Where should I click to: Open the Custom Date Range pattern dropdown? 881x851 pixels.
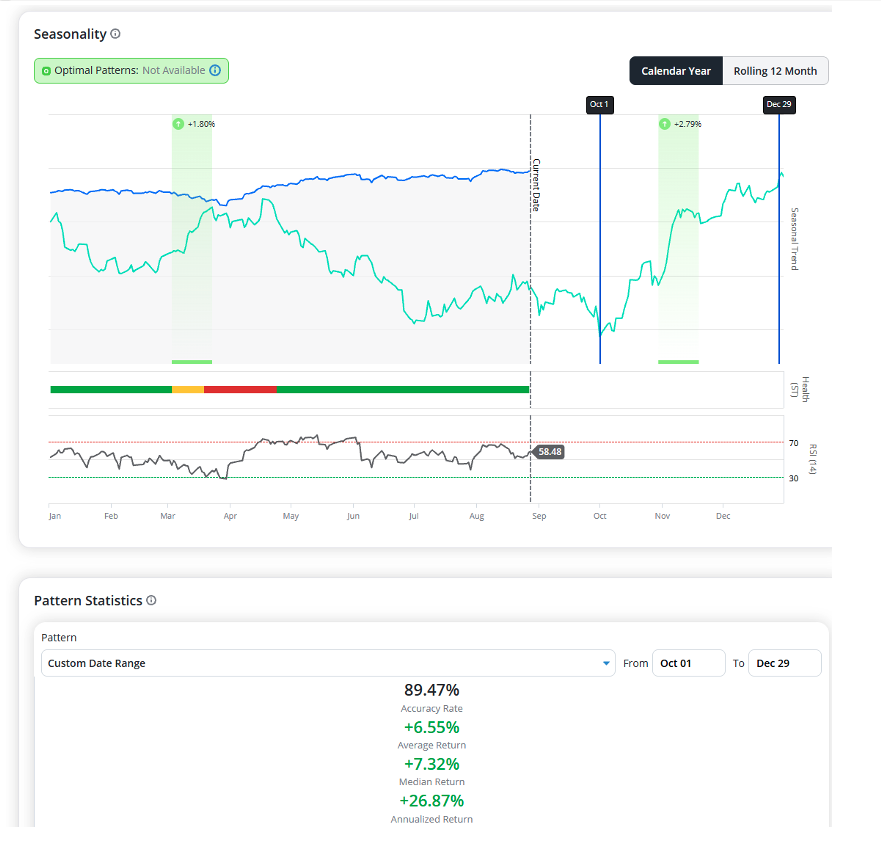coord(328,663)
